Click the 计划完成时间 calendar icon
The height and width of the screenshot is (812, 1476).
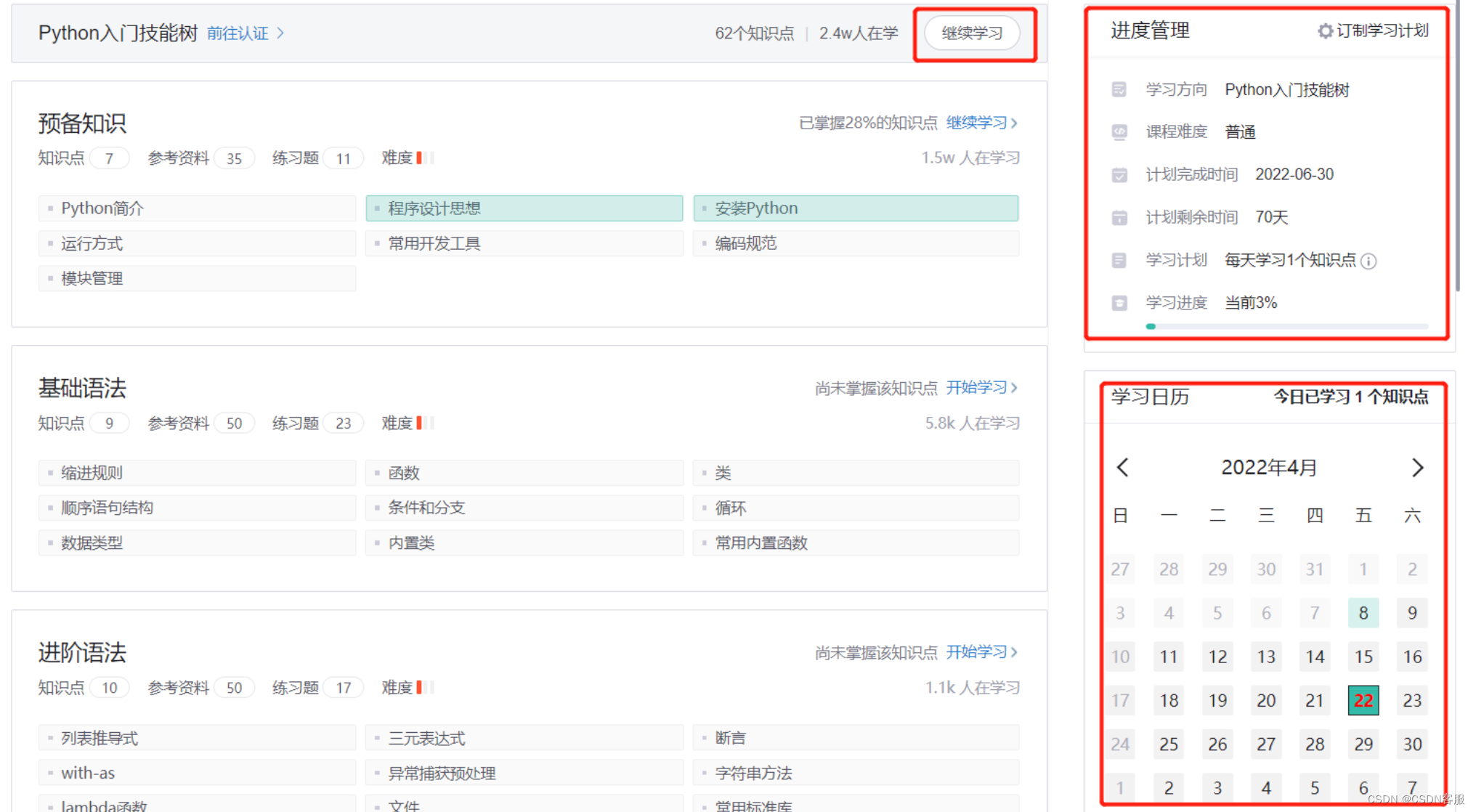tap(1119, 175)
